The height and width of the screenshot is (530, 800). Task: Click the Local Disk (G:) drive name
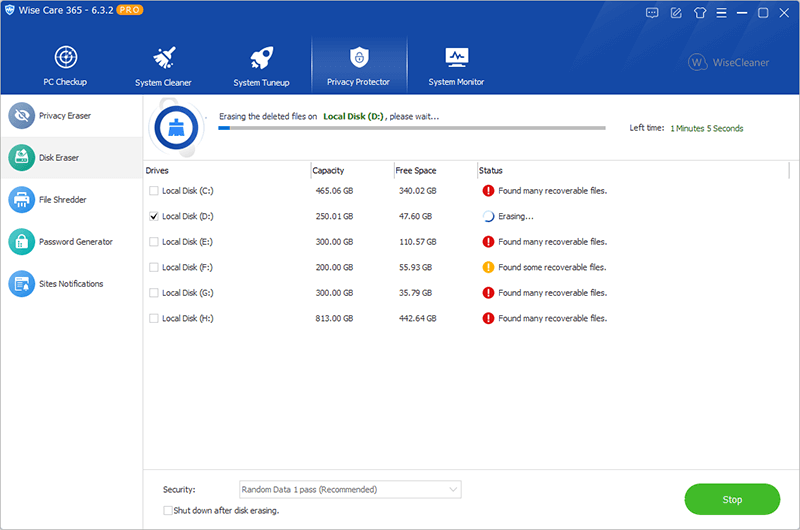coord(188,293)
